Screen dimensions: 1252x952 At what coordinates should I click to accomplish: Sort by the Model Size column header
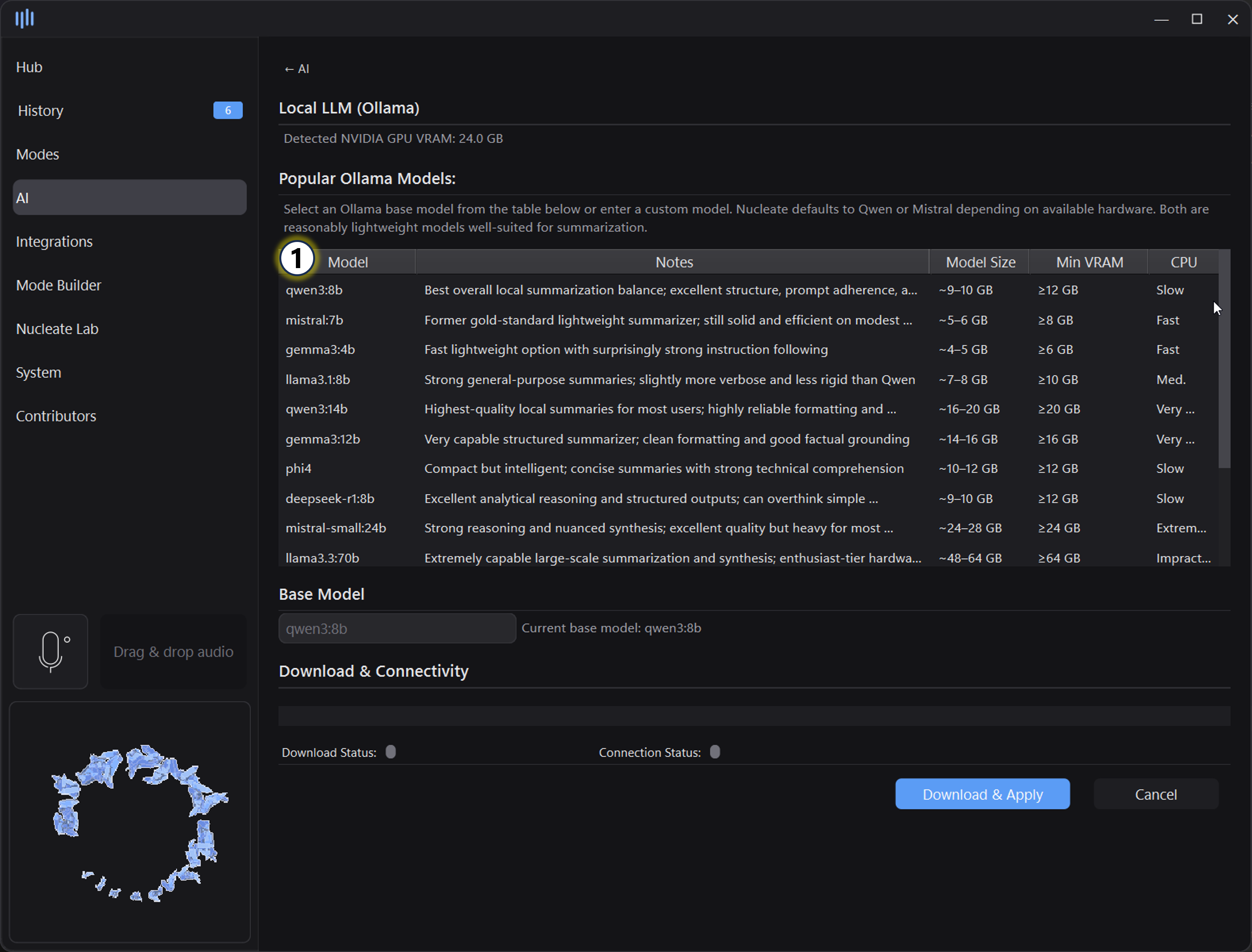(x=980, y=262)
